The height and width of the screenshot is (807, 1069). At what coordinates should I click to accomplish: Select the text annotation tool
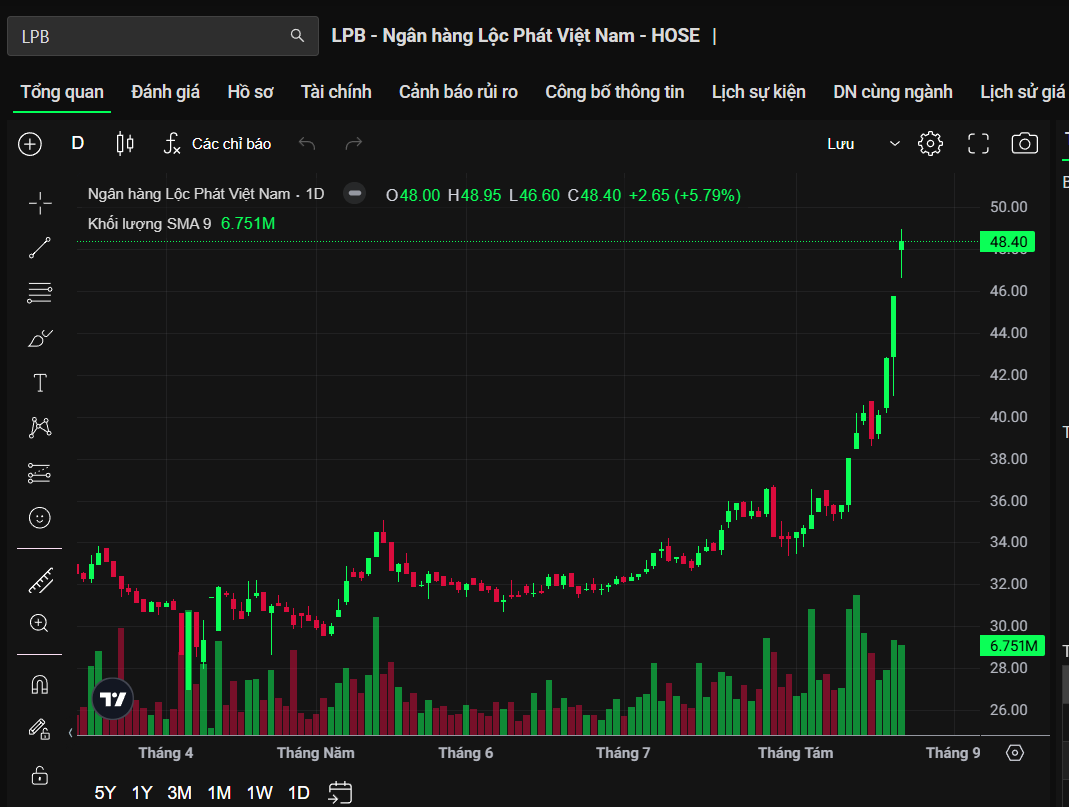click(x=40, y=383)
